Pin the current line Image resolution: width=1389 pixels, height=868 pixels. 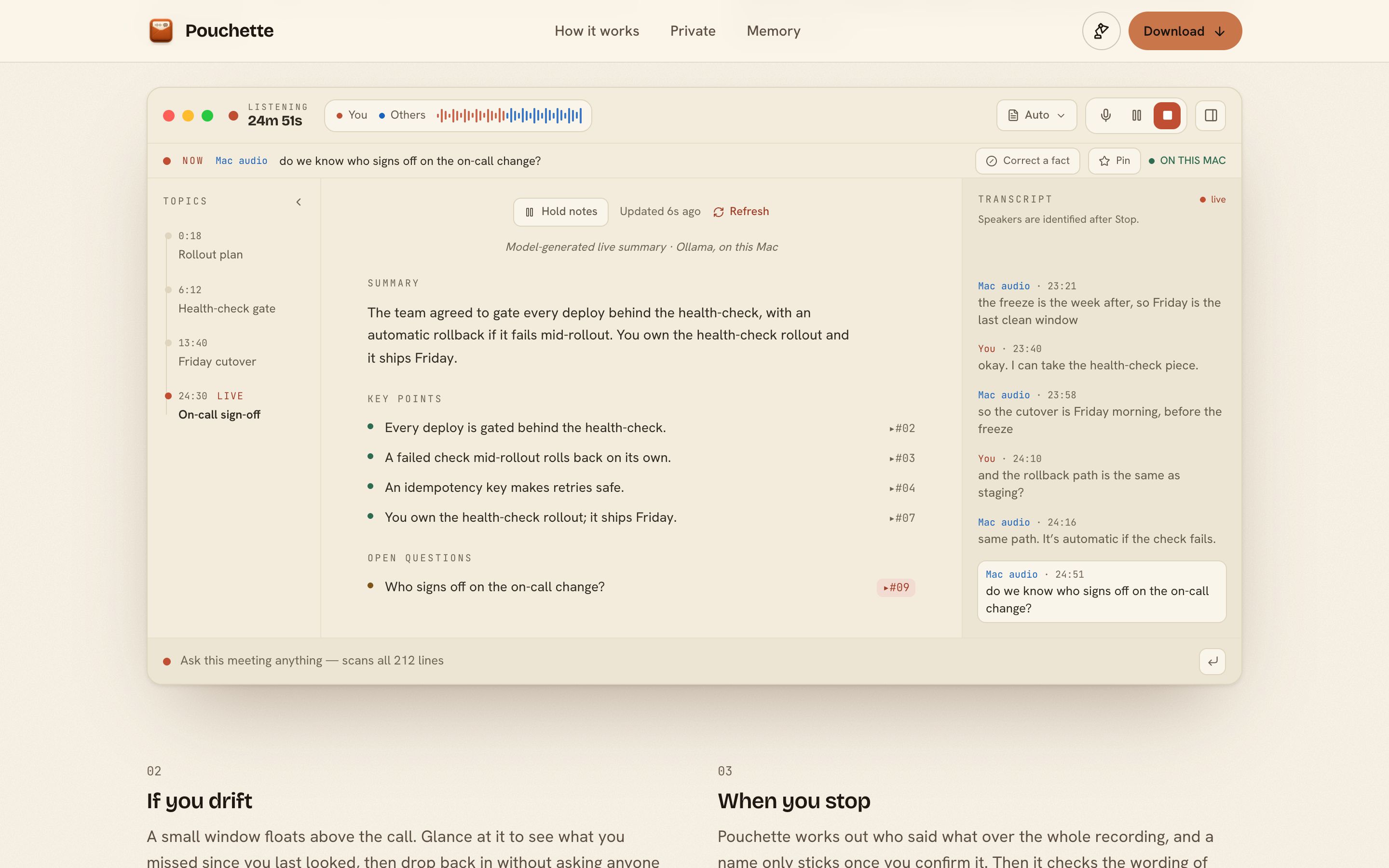[1114, 161]
